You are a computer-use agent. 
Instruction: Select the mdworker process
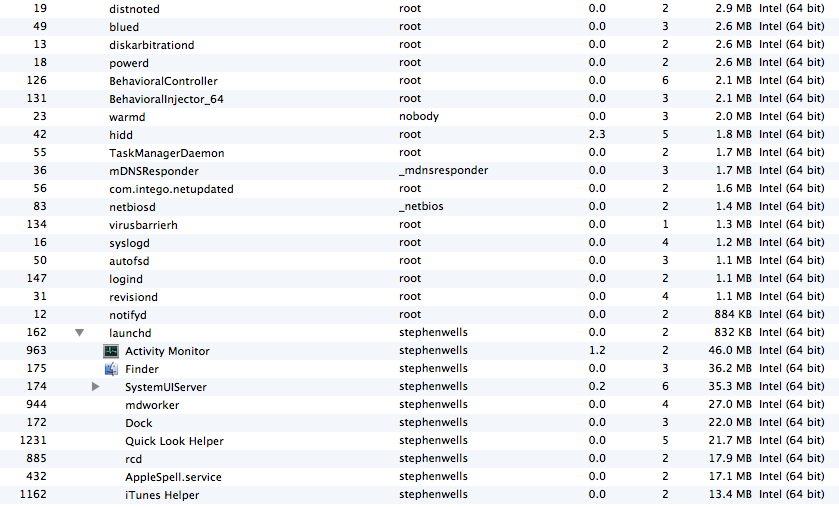[x=420, y=405]
